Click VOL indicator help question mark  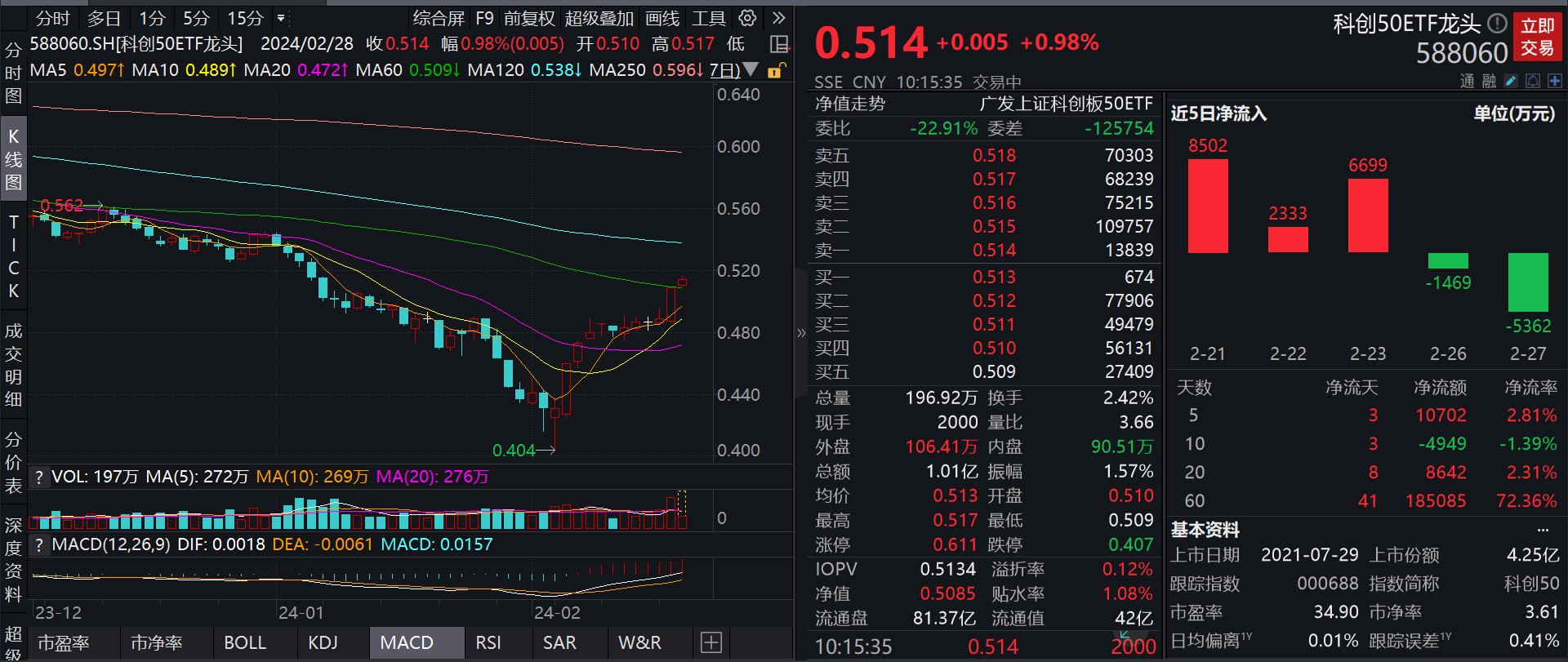(x=38, y=477)
